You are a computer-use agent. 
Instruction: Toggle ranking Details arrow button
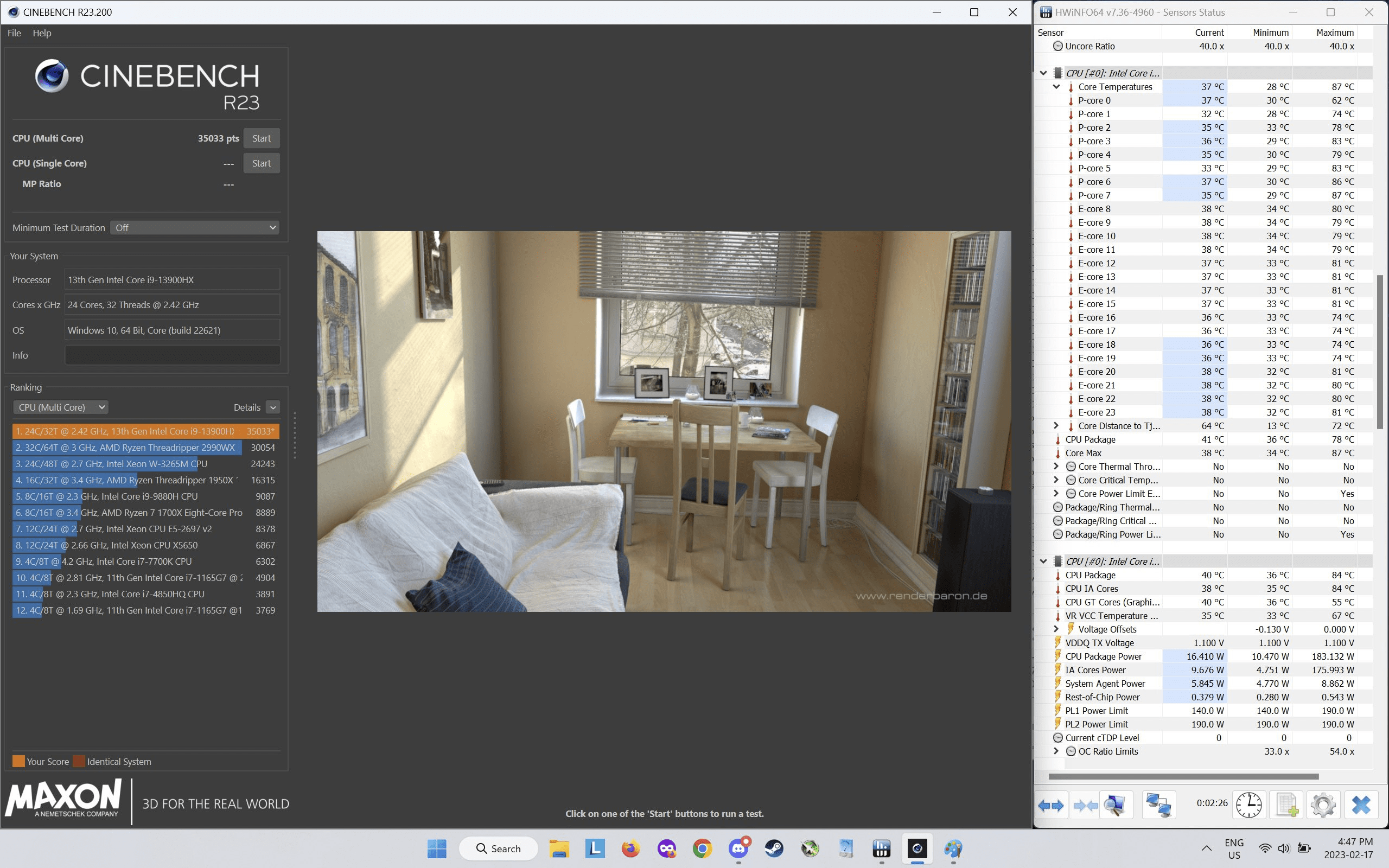[x=273, y=407]
